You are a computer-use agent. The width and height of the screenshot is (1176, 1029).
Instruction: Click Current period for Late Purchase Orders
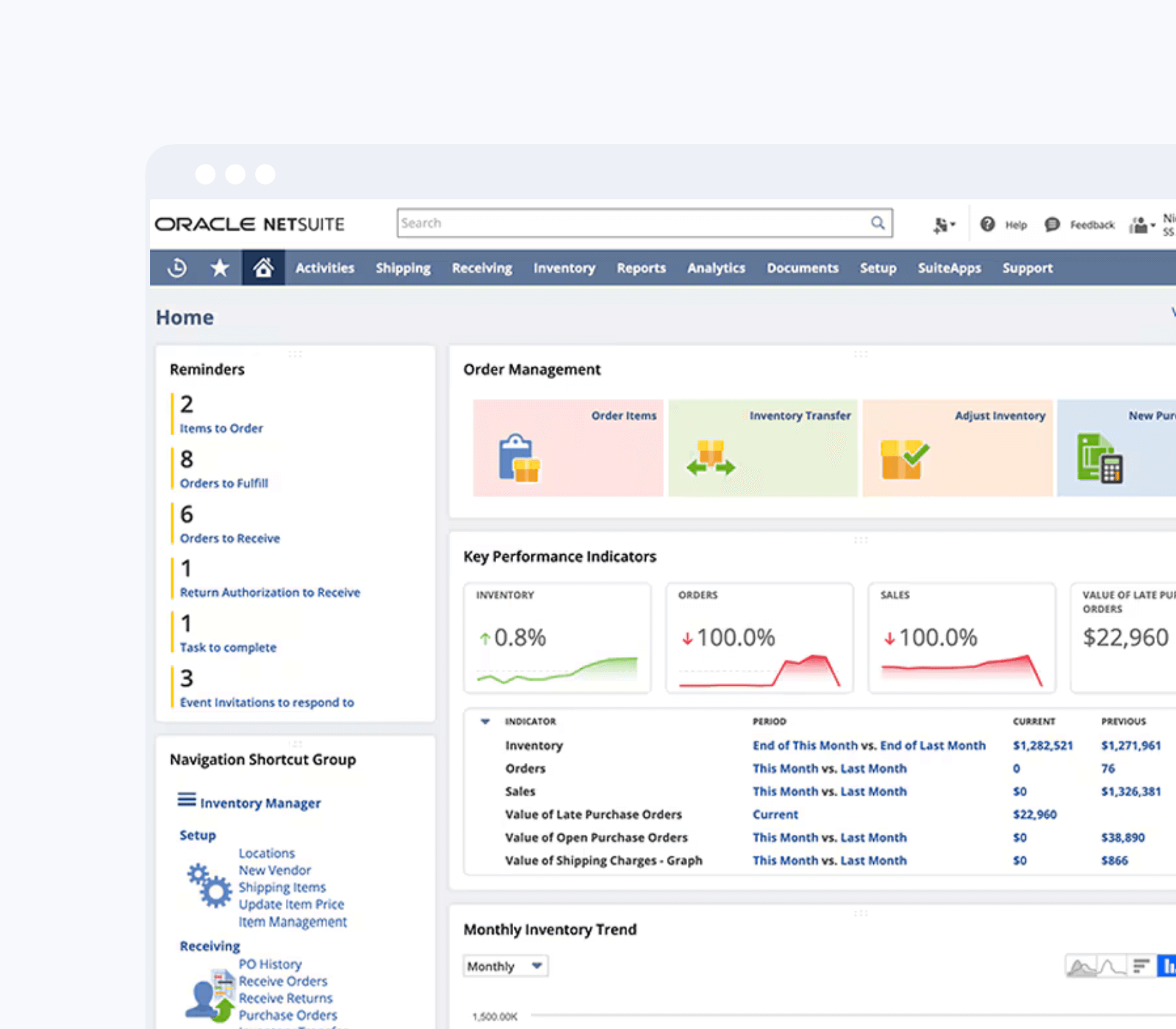point(775,814)
